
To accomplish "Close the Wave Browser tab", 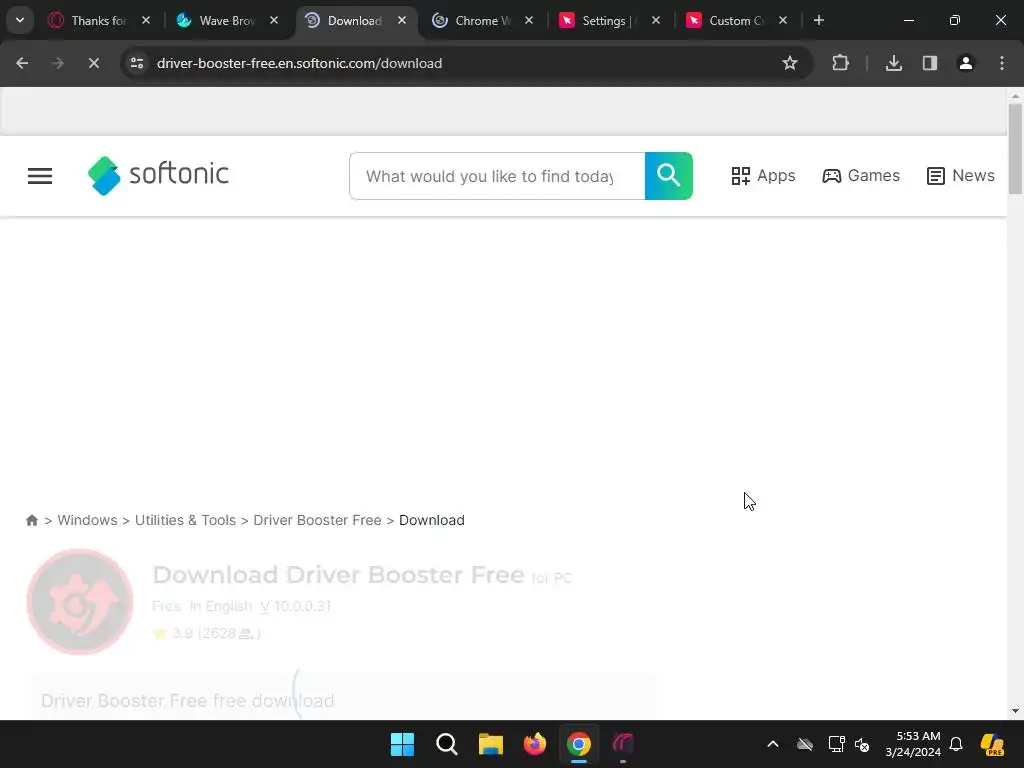I will tap(274, 20).
